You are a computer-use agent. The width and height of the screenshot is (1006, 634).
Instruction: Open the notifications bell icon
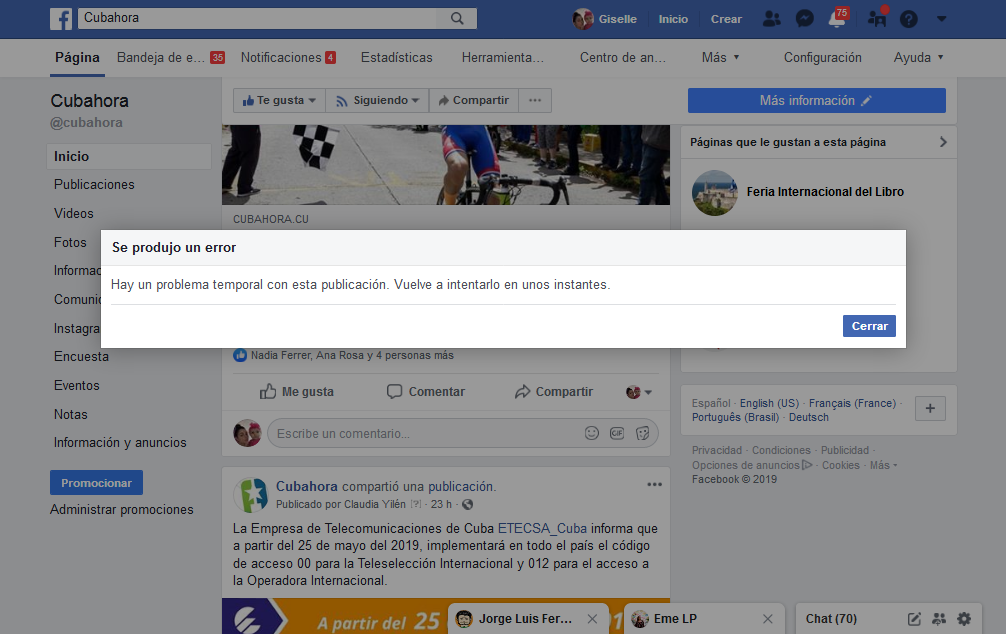point(837,19)
